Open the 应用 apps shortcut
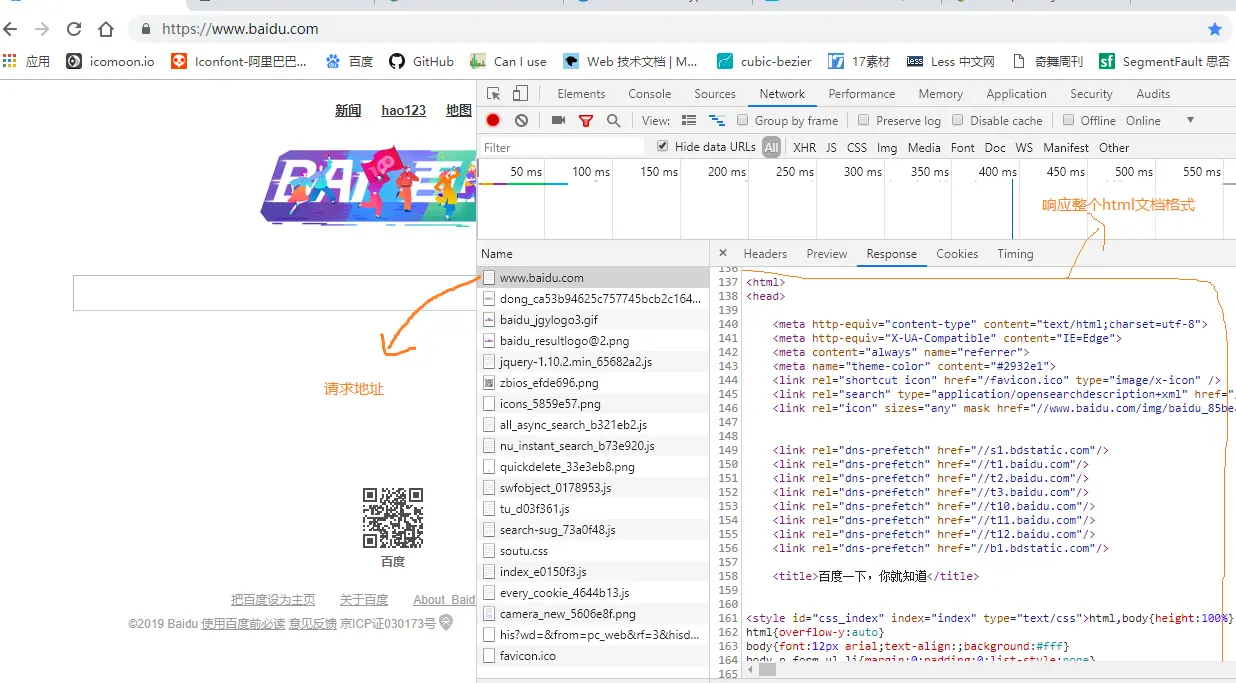Viewport: 1236px width, 683px height. [x=26, y=61]
